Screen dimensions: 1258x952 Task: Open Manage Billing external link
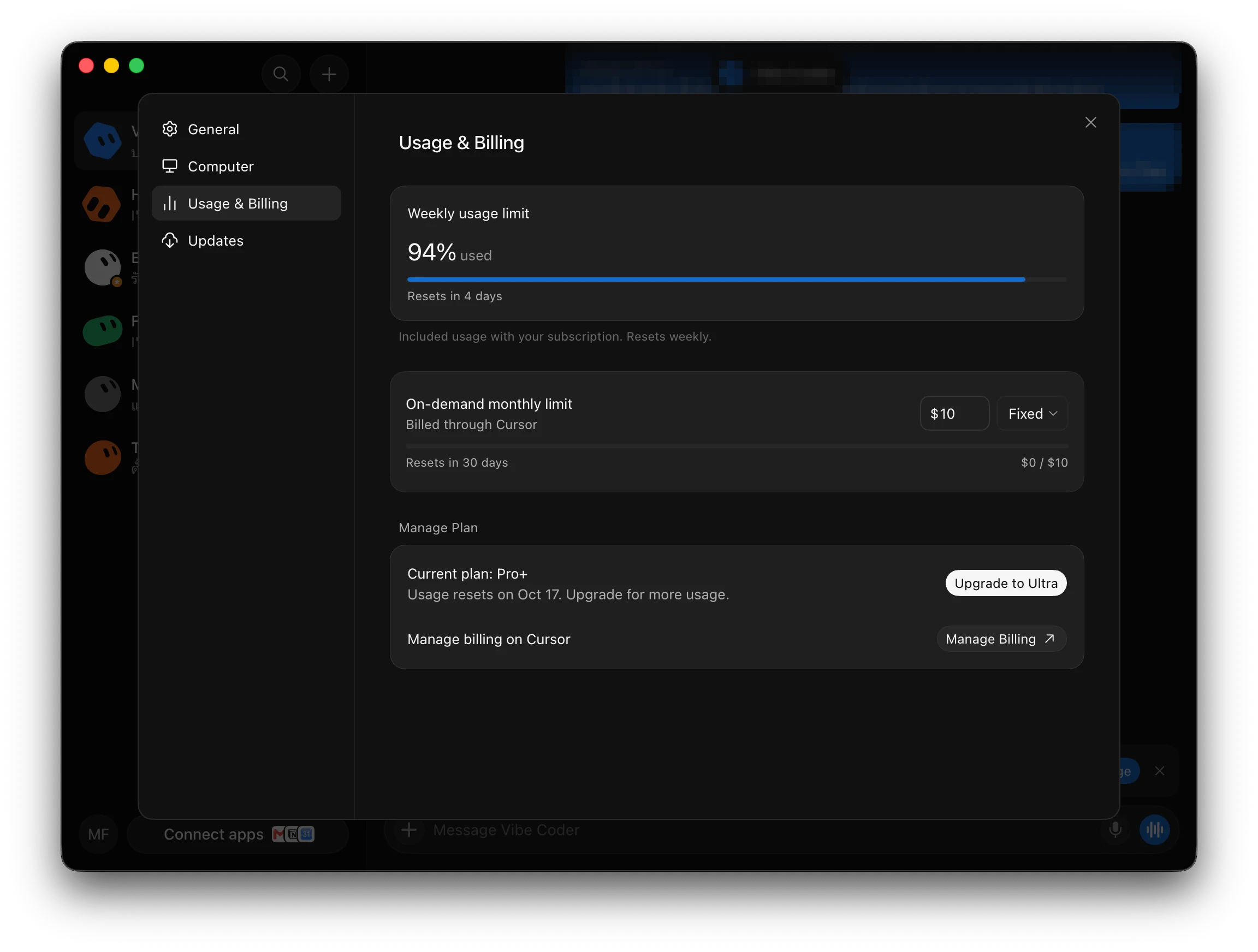[x=1001, y=639]
